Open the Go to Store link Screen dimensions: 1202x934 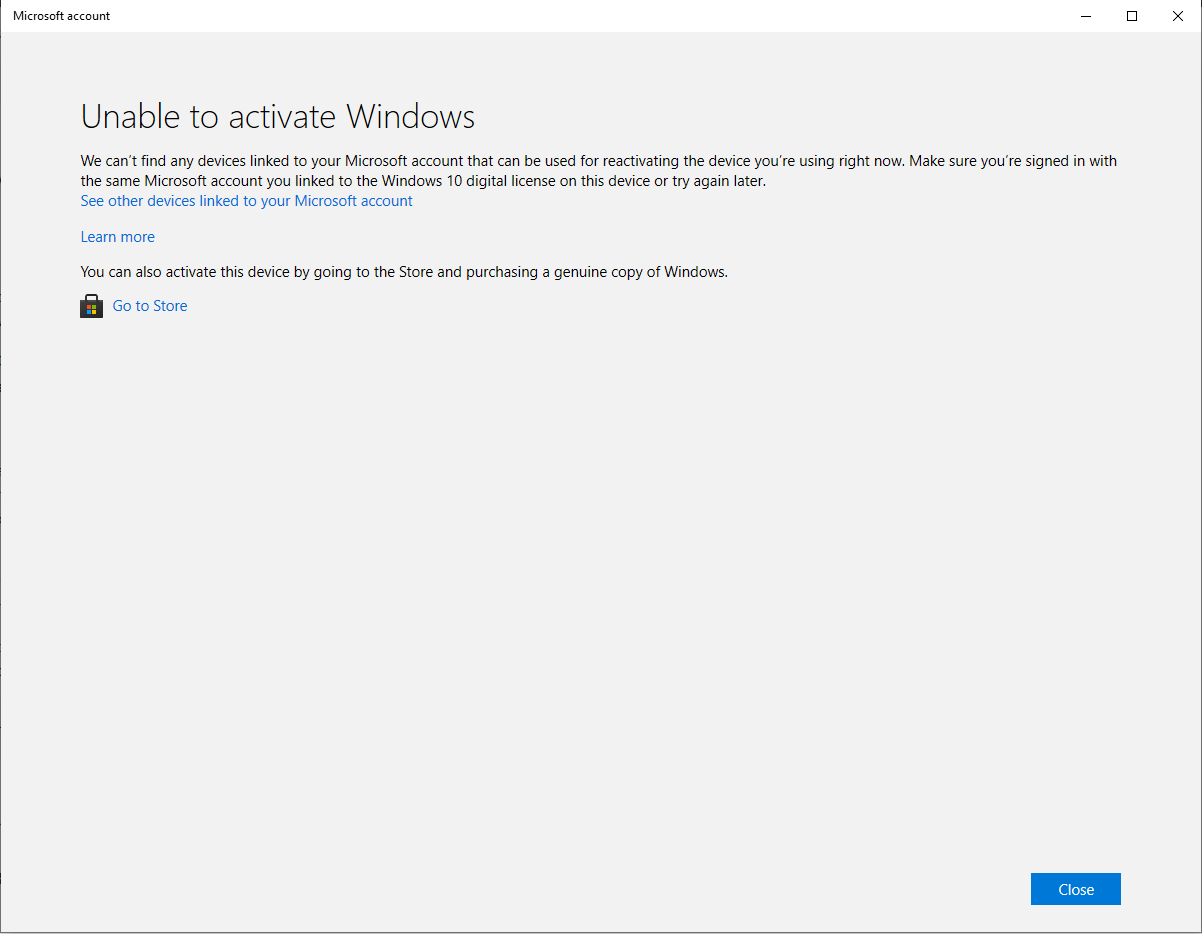tap(150, 306)
